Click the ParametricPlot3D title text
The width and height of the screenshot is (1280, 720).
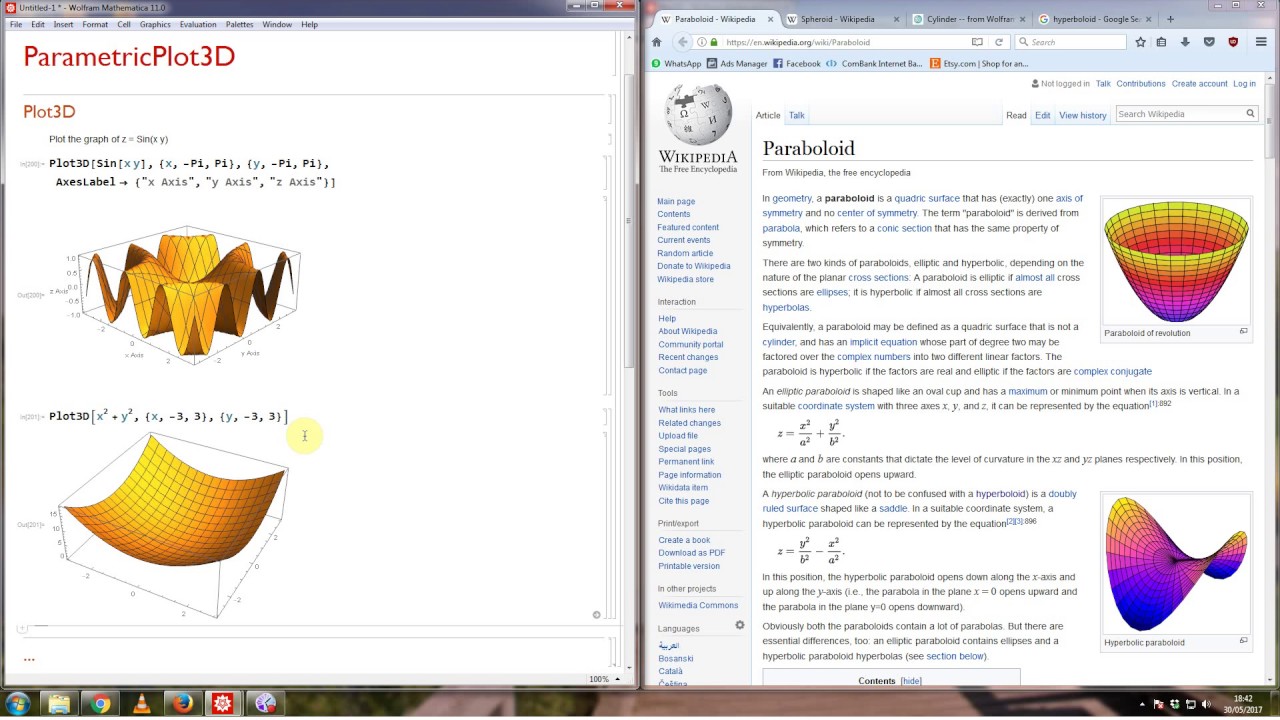point(129,57)
